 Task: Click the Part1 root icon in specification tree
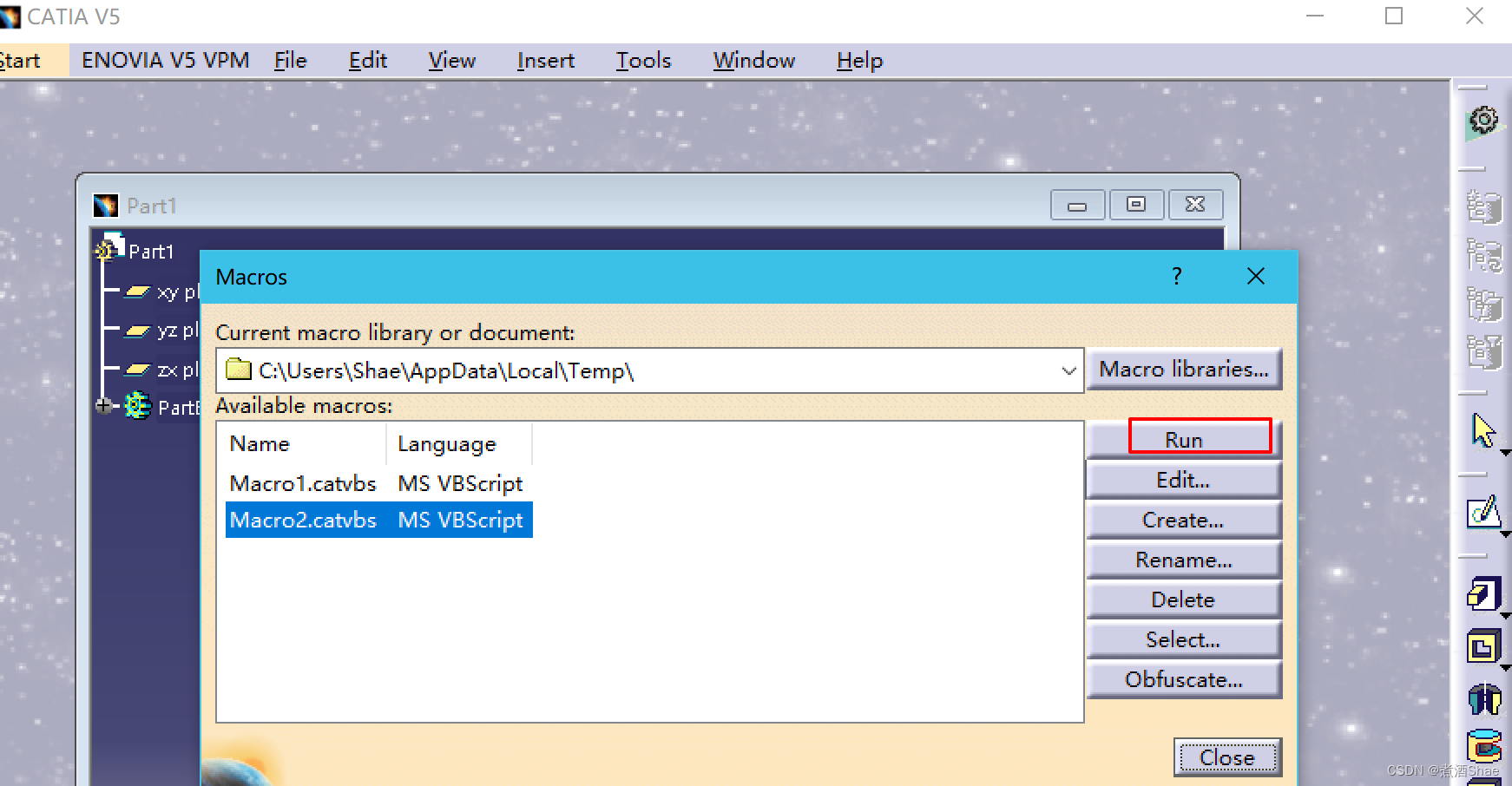coord(109,247)
